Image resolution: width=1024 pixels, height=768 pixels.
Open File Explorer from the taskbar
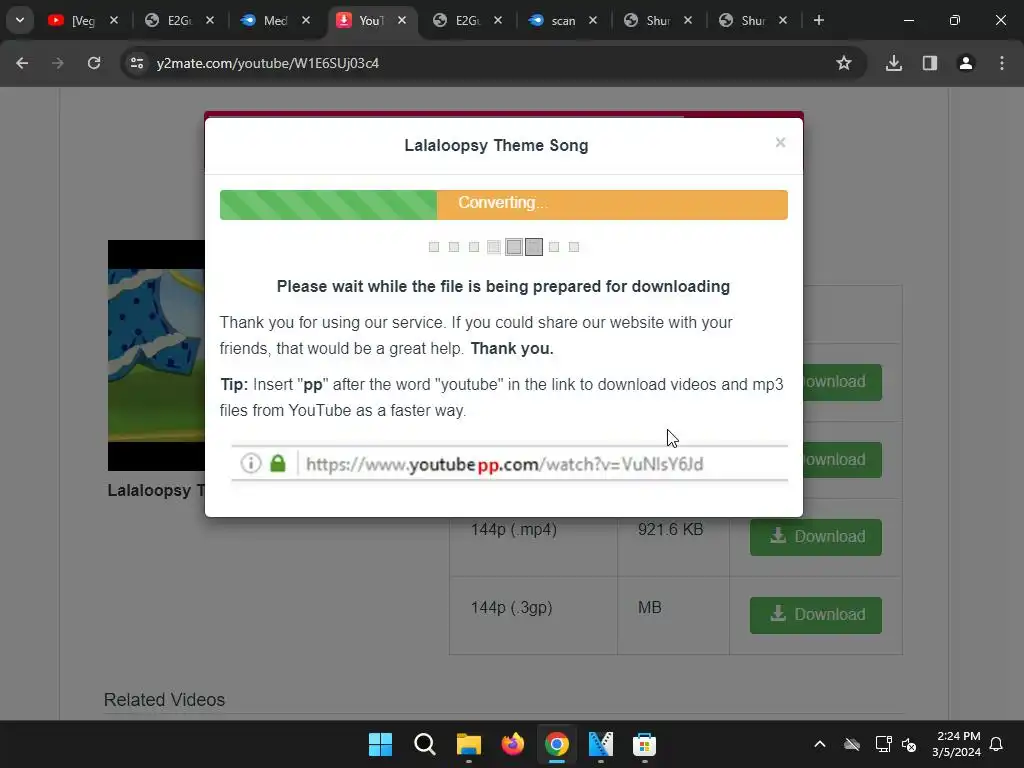click(x=468, y=744)
